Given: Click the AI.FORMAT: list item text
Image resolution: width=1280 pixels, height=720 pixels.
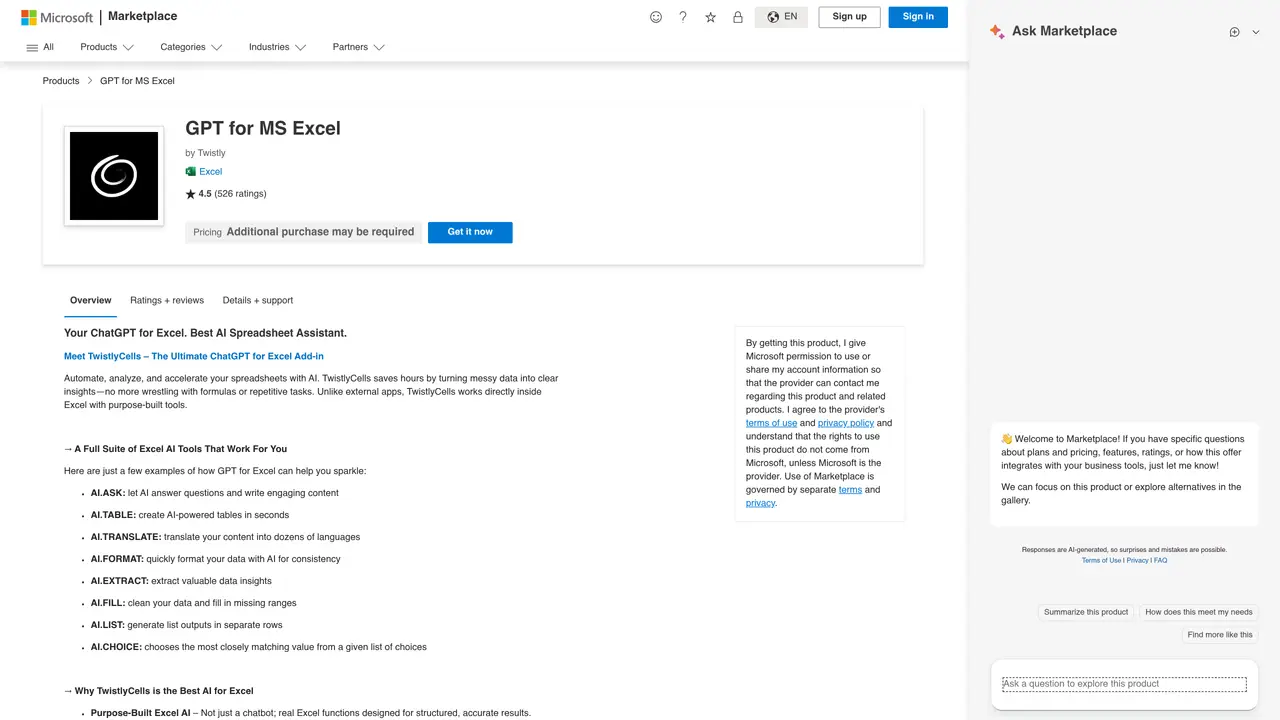Looking at the screenshot, I should click(215, 559).
